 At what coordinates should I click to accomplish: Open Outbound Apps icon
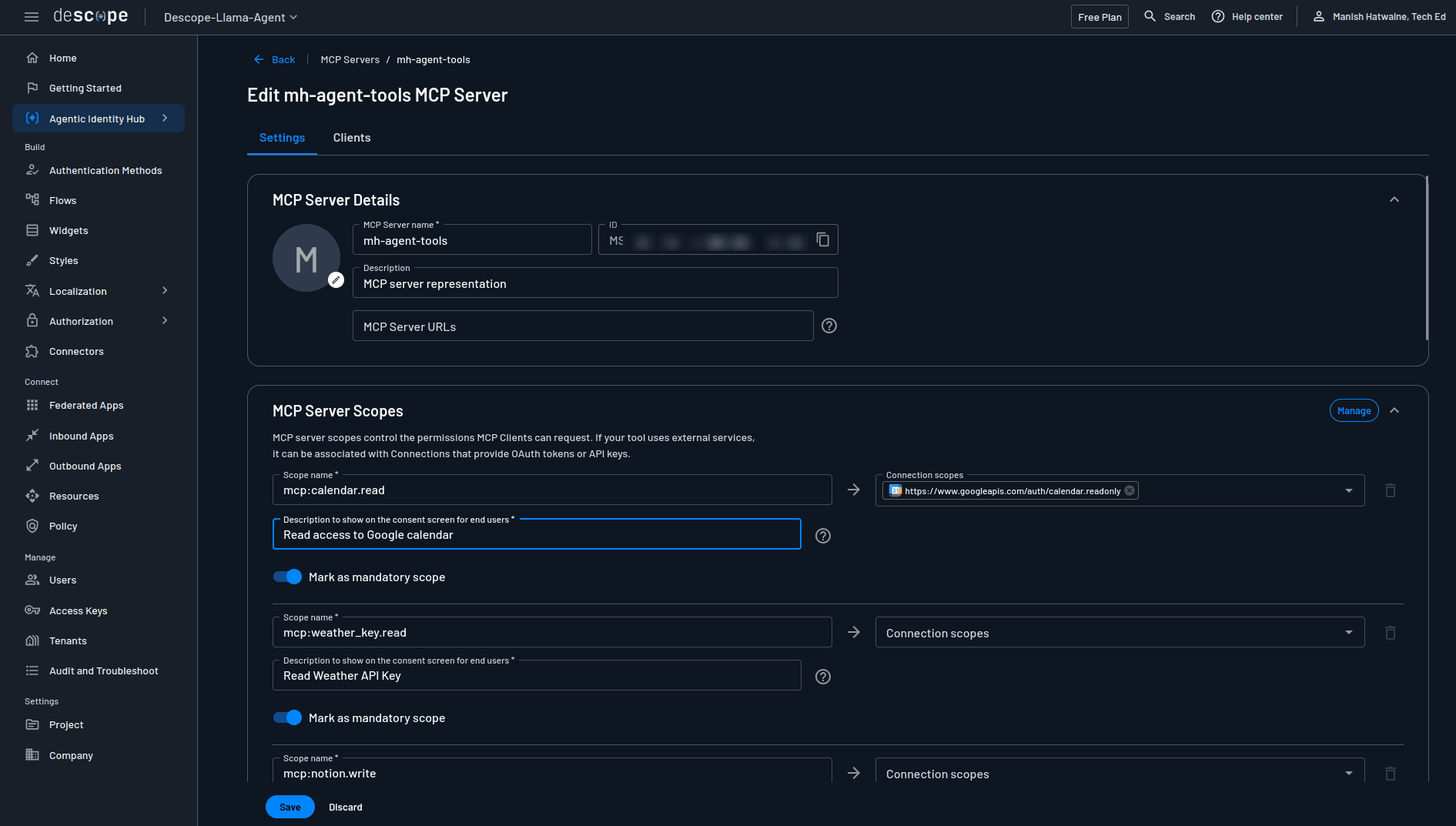point(32,466)
